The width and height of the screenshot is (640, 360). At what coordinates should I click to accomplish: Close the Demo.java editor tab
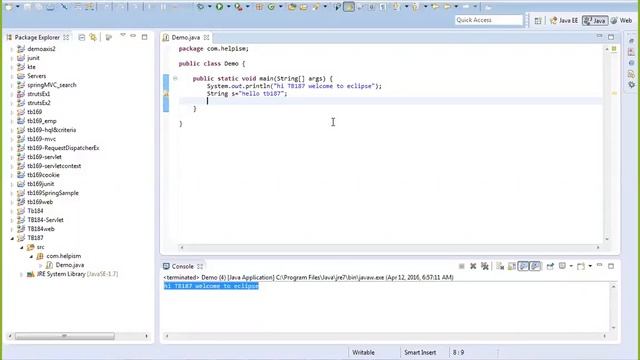[x=206, y=38]
